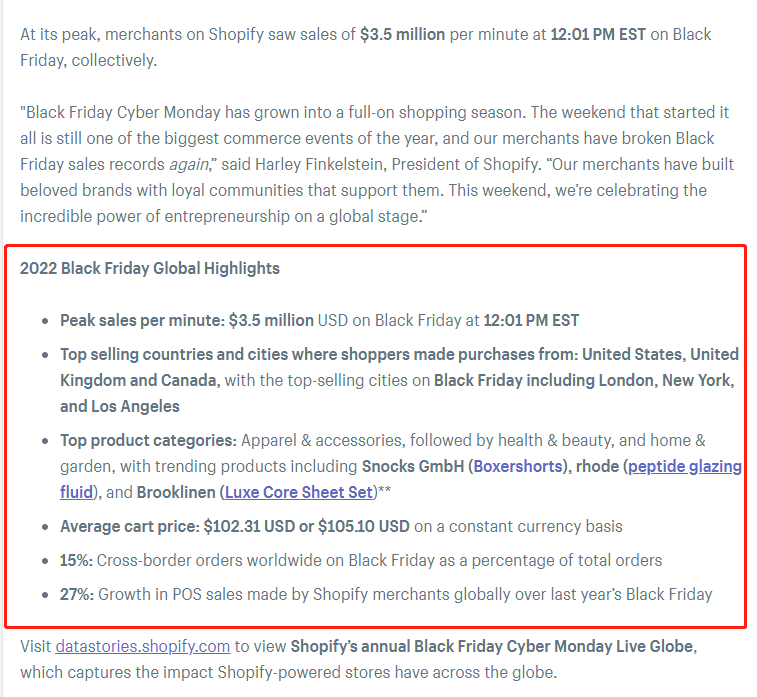The width and height of the screenshot is (757, 697).
Task: Visit the datastories.shopify.com link
Action: click(142, 646)
